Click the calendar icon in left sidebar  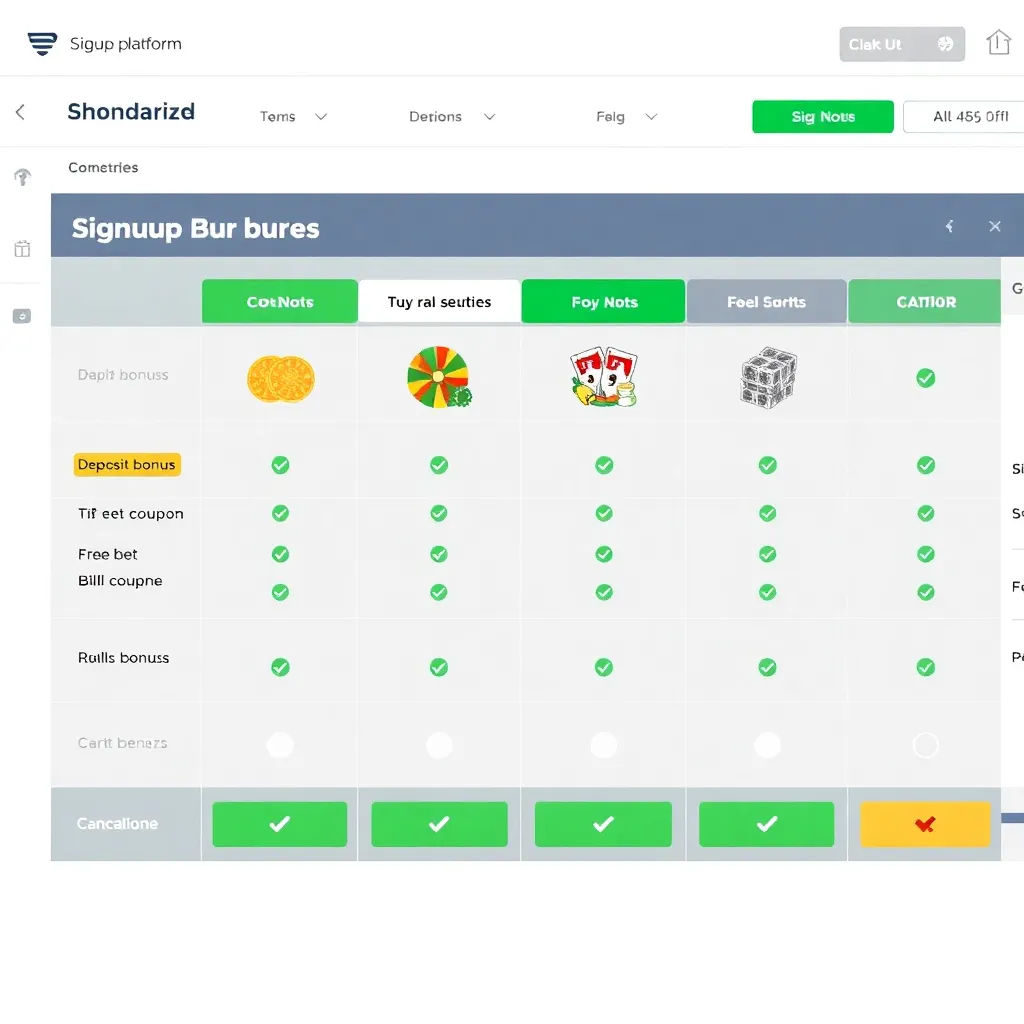point(22,248)
